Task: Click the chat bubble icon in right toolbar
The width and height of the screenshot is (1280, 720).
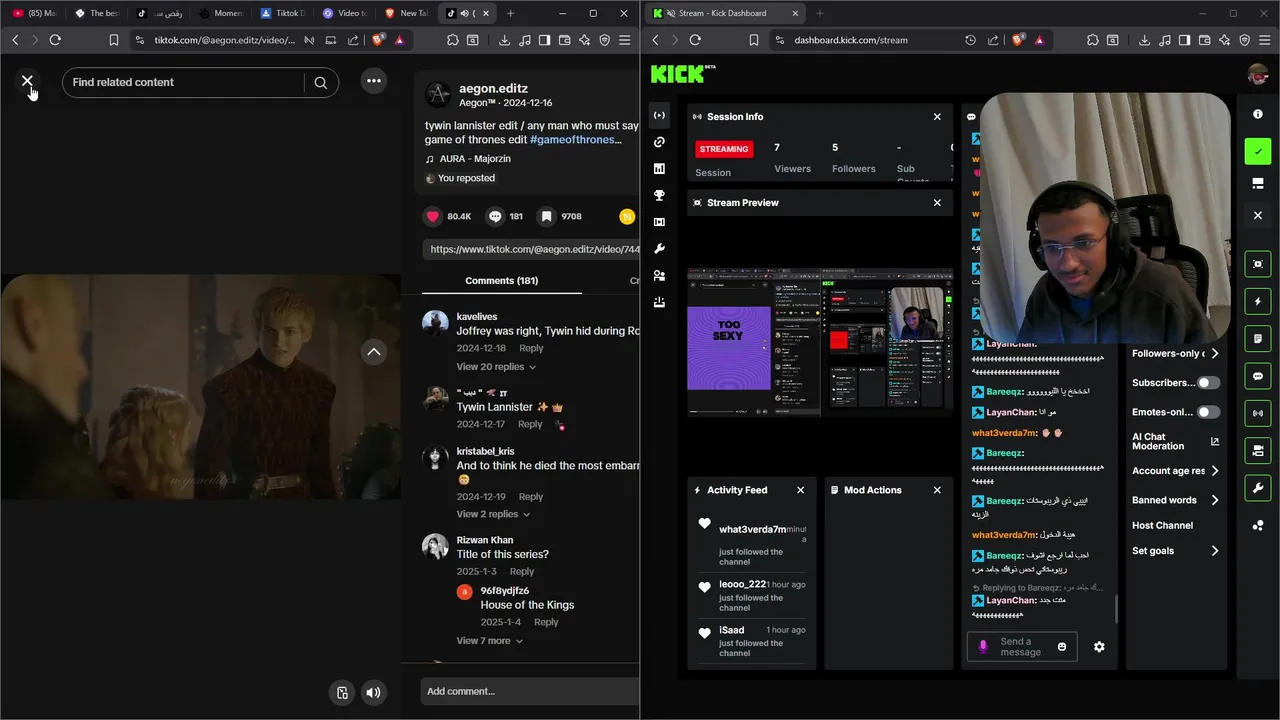Action: (x=1258, y=376)
